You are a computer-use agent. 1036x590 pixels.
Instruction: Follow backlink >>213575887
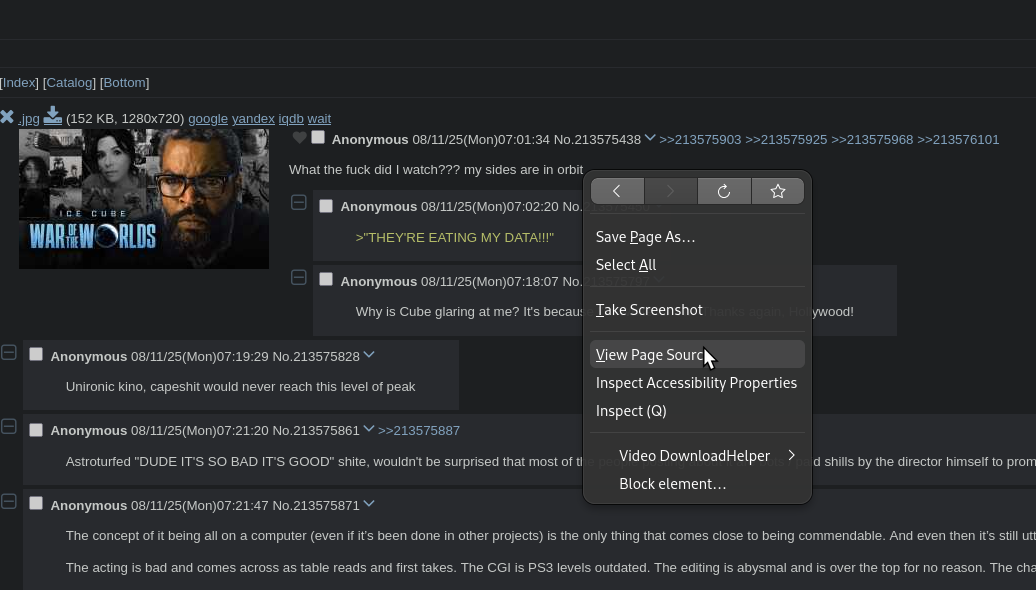(x=419, y=431)
